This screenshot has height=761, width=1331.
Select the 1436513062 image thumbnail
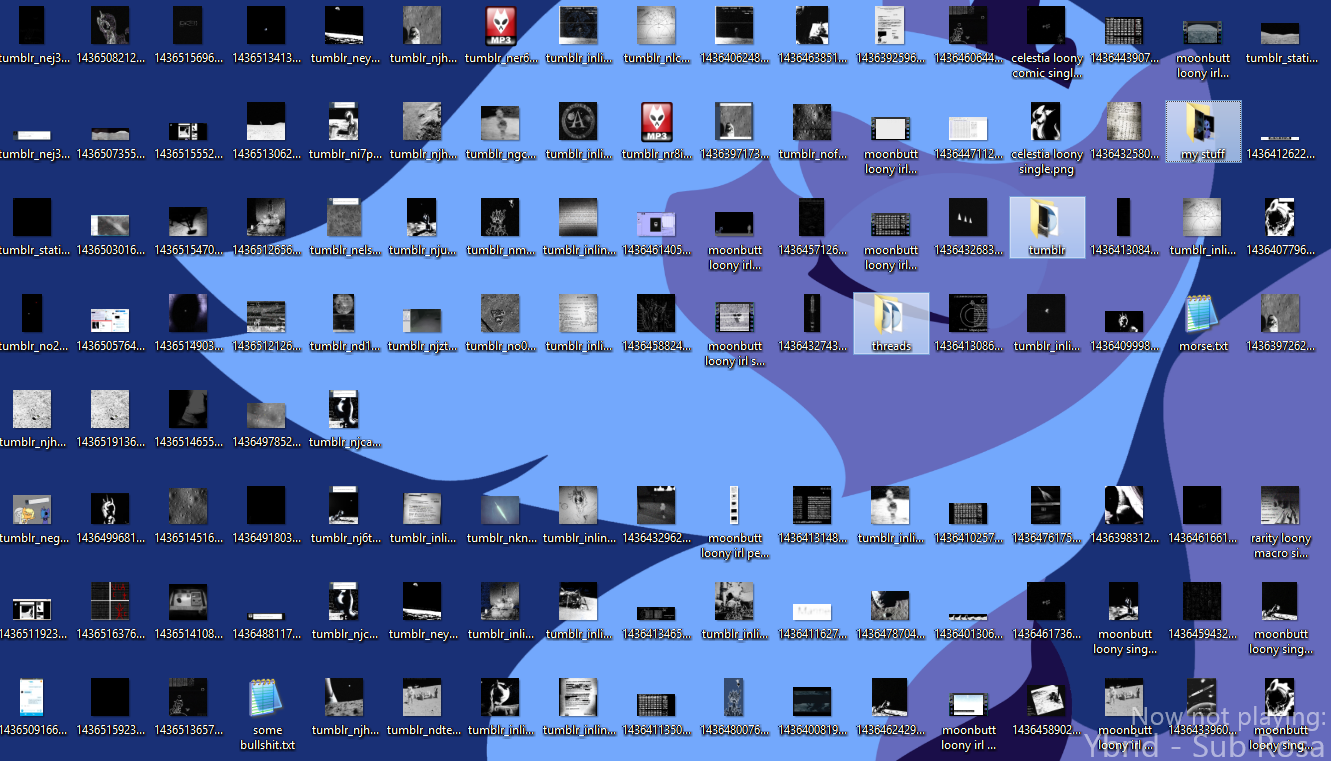point(267,121)
